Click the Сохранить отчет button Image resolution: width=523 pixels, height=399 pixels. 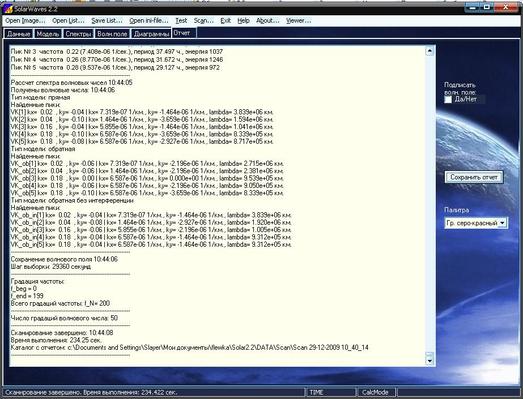click(474, 177)
